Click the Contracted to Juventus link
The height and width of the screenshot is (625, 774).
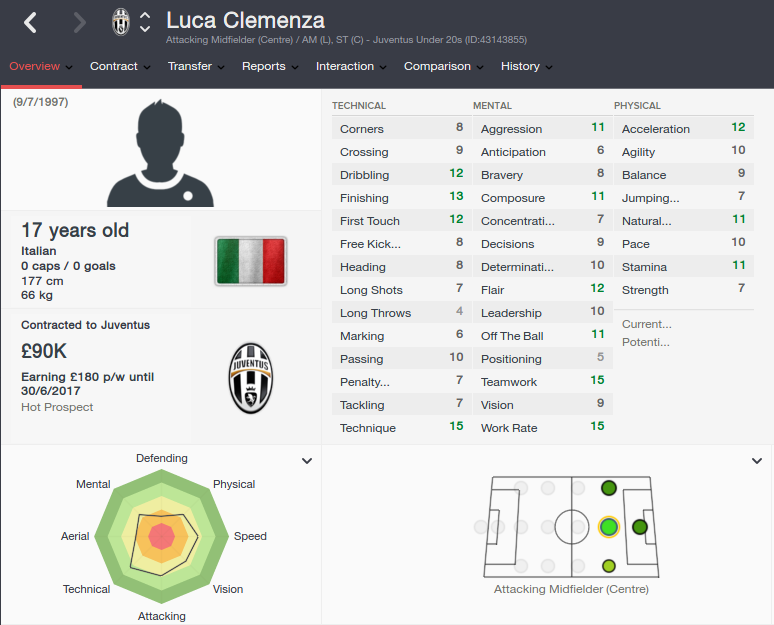[85, 325]
